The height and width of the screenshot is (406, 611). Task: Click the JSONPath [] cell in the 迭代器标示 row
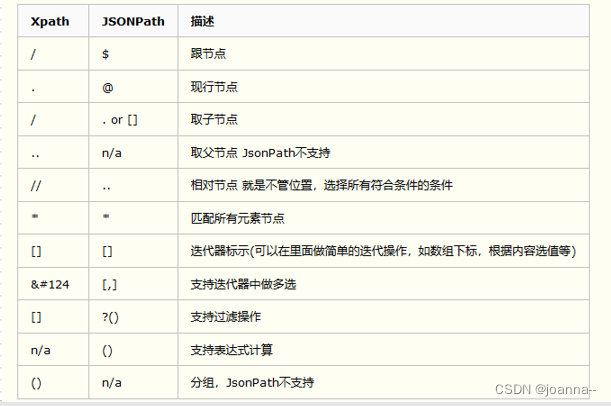click(x=133, y=251)
